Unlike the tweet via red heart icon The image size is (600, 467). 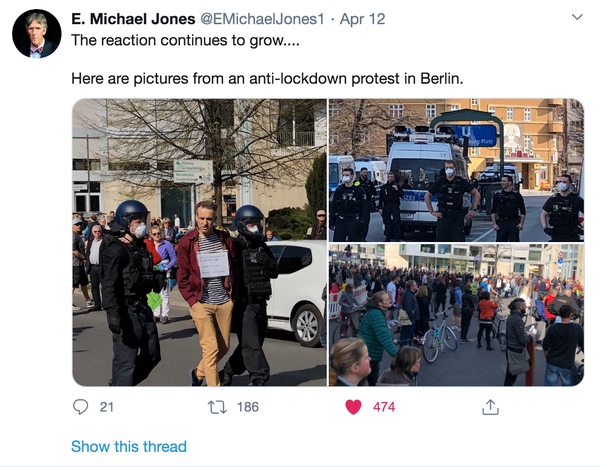point(353,407)
